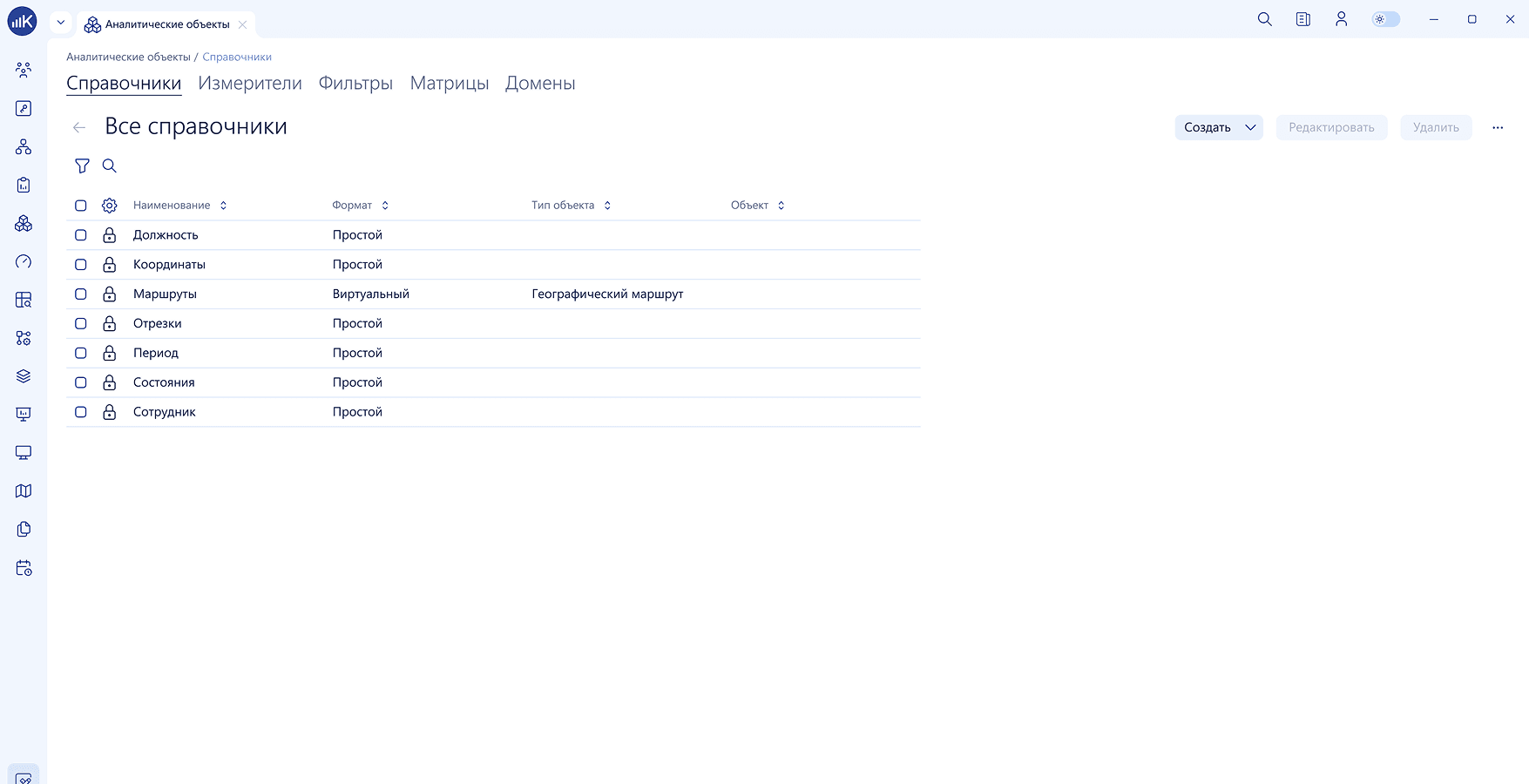Open the monitor display sidebar icon
This screenshot has width=1529, height=784.
24,453
